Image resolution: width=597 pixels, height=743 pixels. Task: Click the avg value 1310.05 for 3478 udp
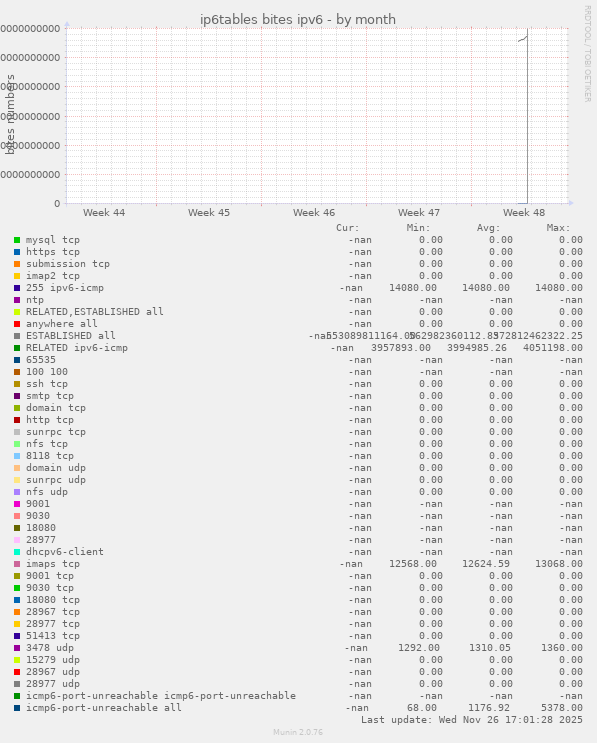point(490,648)
